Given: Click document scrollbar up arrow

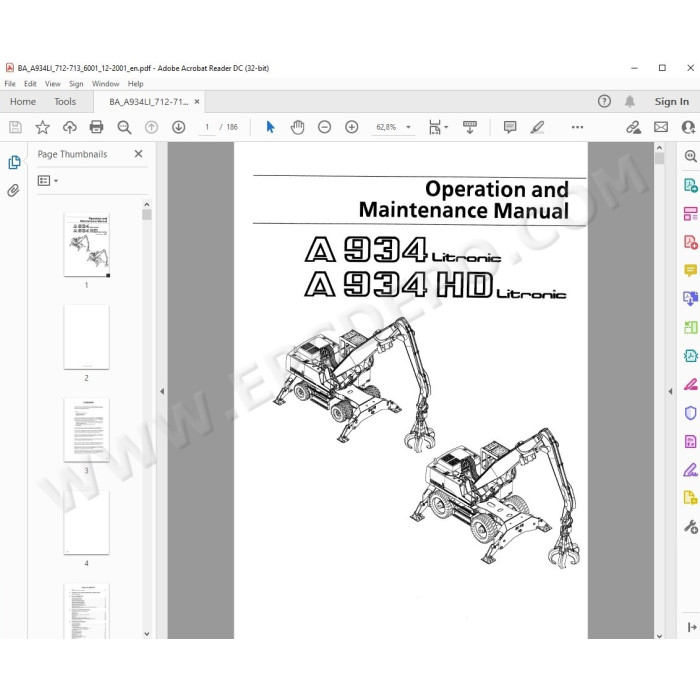Looking at the screenshot, I should (x=659, y=147).
